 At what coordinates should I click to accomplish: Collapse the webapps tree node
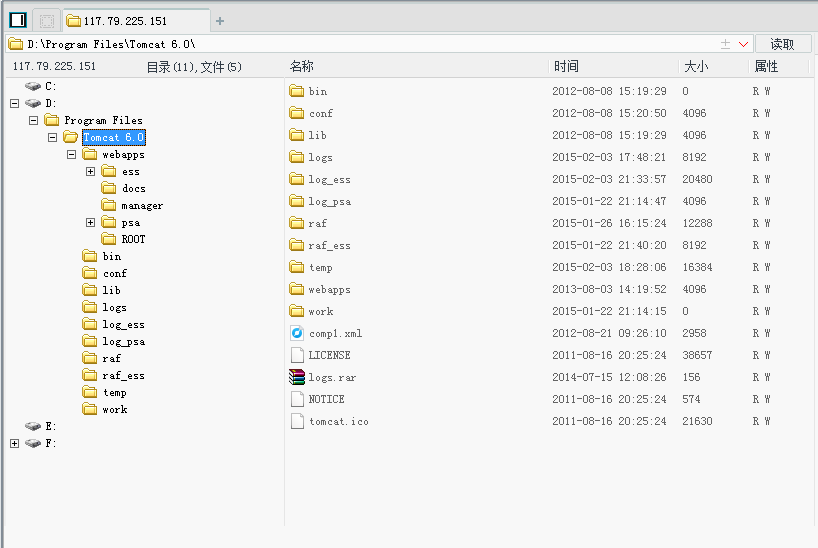71,154
